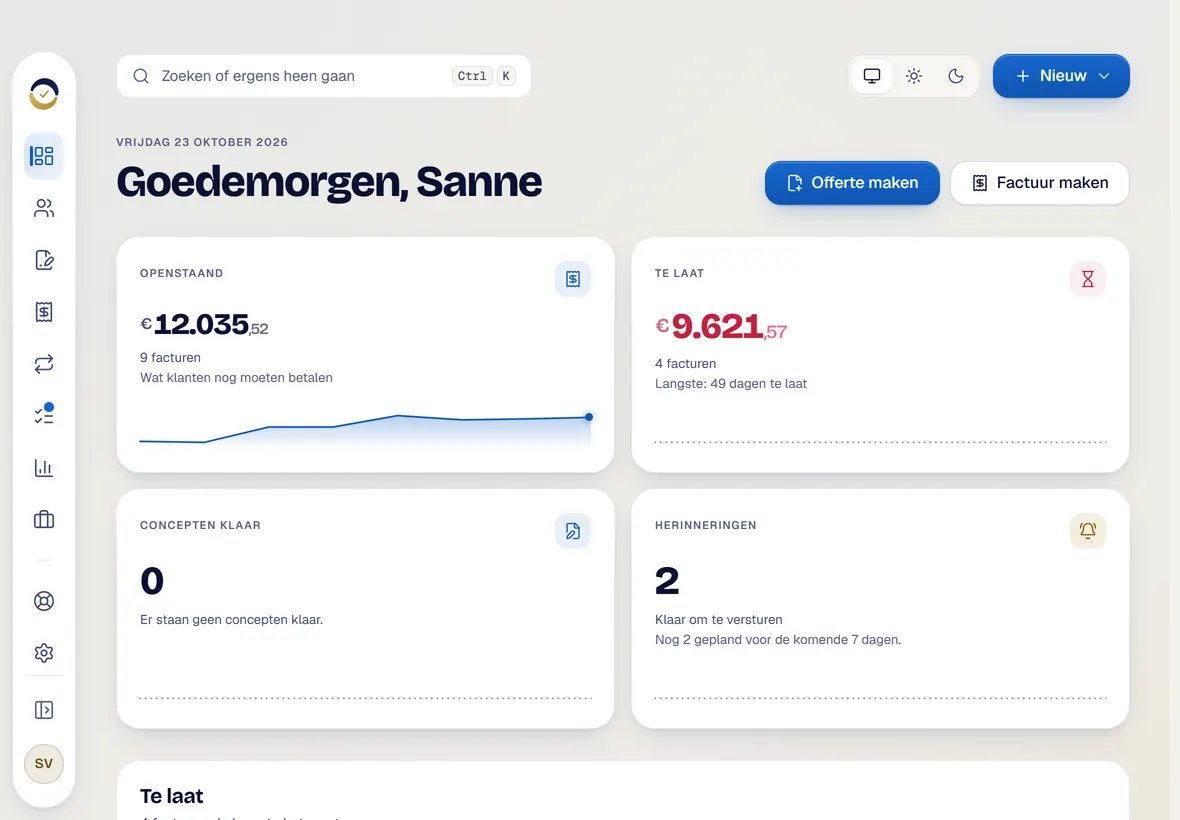Screen dimensions: 1180x820
Task: Switch to light theme sun toggle
Action: coord(914,76)
